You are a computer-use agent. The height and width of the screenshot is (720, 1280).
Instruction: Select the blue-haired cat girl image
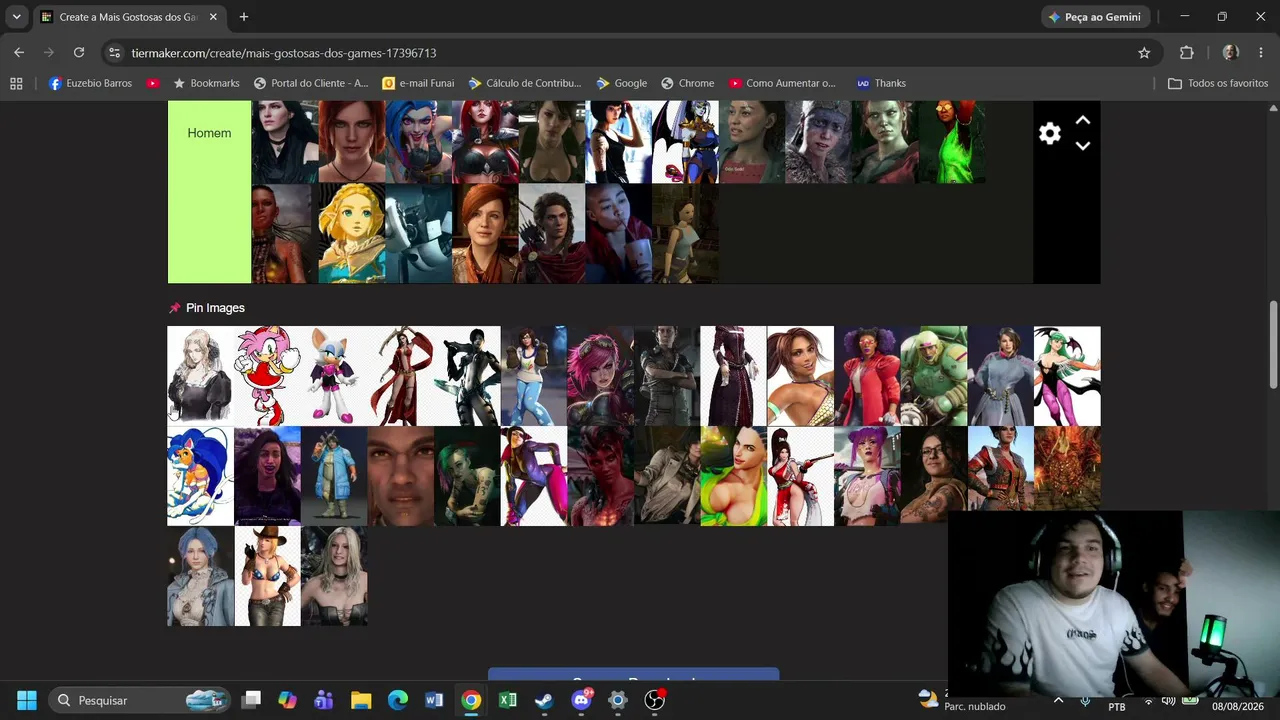point(200,476)
